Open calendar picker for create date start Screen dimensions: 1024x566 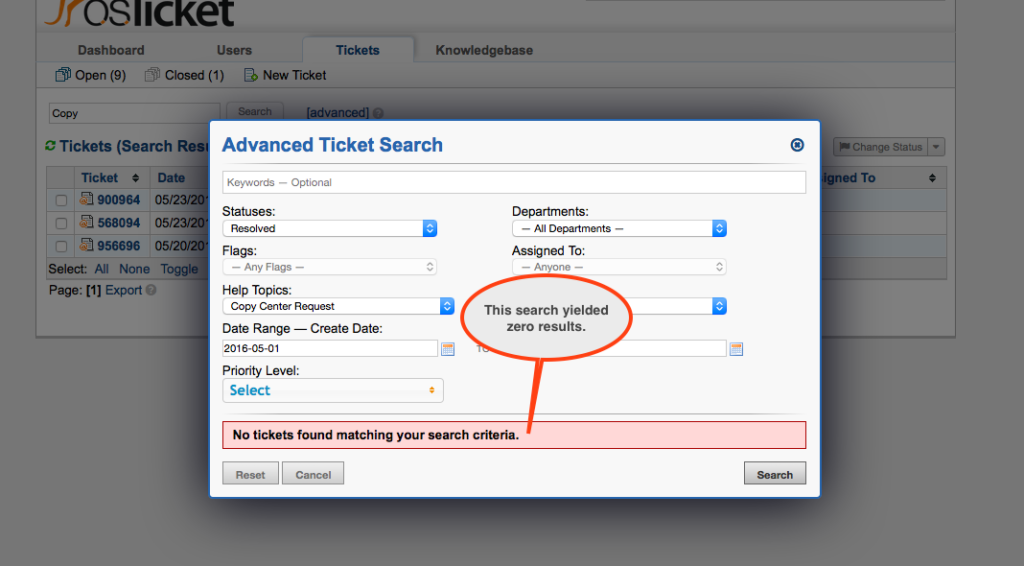tap(447, 349)
